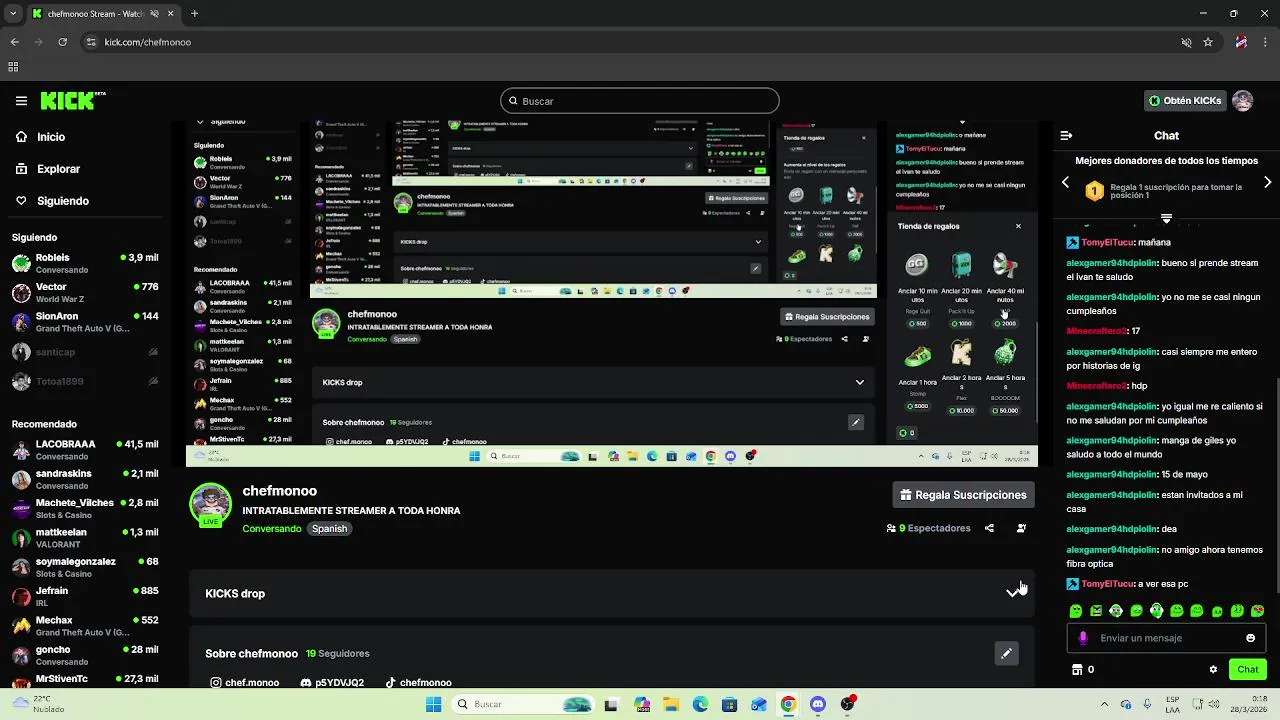The width and height of the screenshot is (1280, 720).
Task: Open a new browser tab
Action: point(194,14)
